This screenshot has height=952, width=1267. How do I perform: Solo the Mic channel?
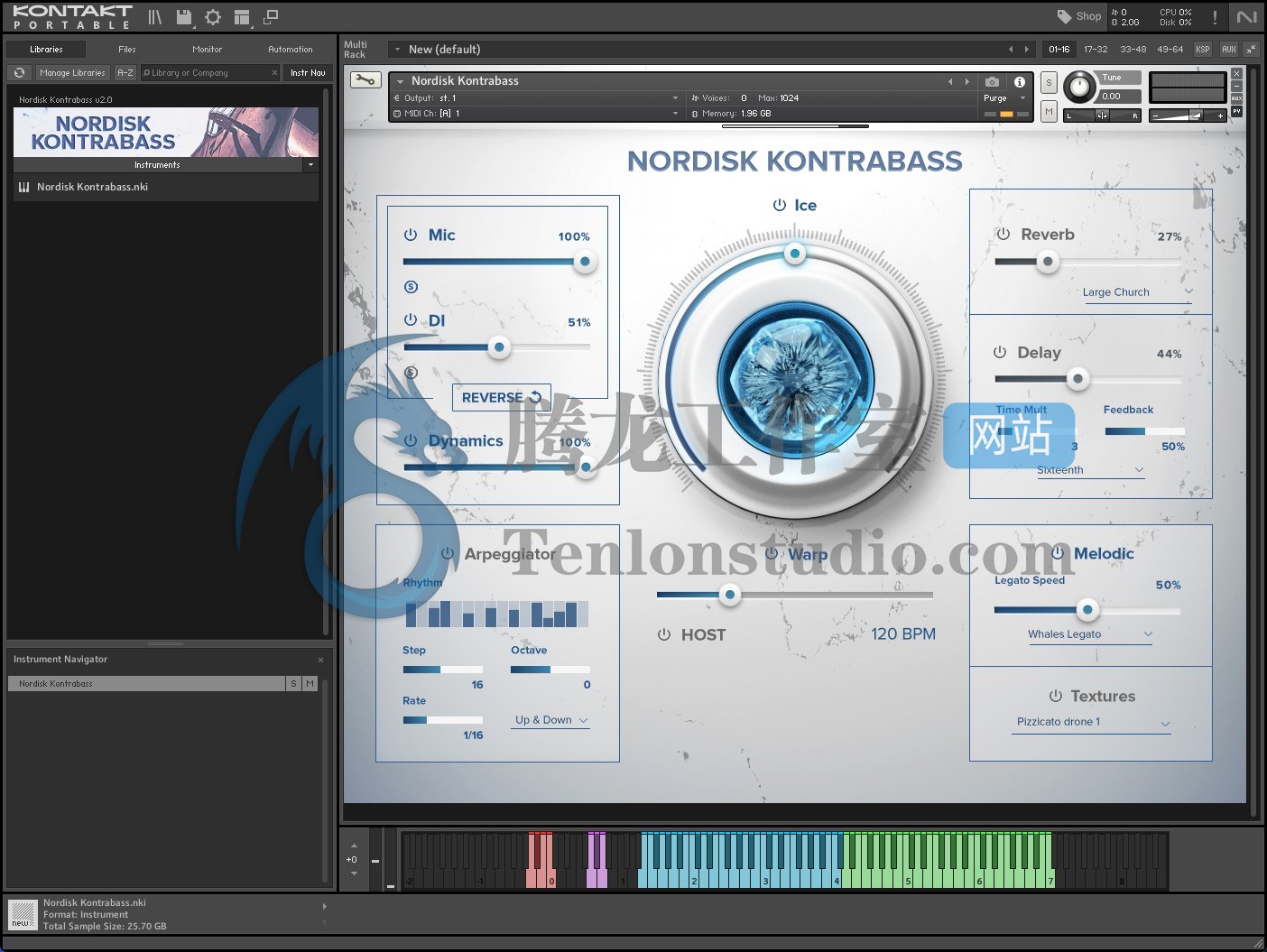coord(411,287)
